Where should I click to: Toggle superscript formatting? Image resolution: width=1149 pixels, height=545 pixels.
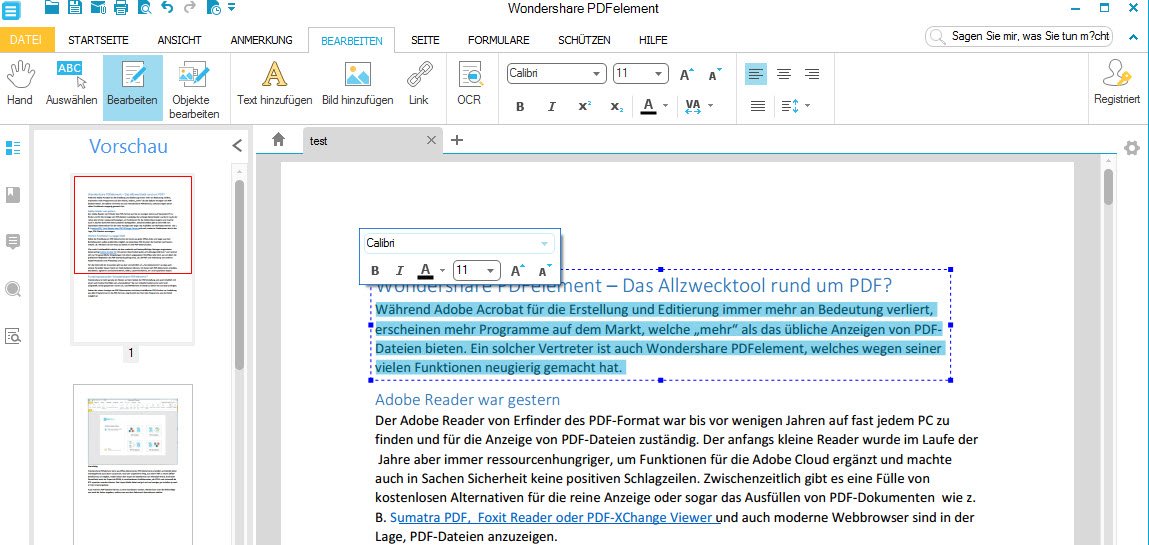584,107
